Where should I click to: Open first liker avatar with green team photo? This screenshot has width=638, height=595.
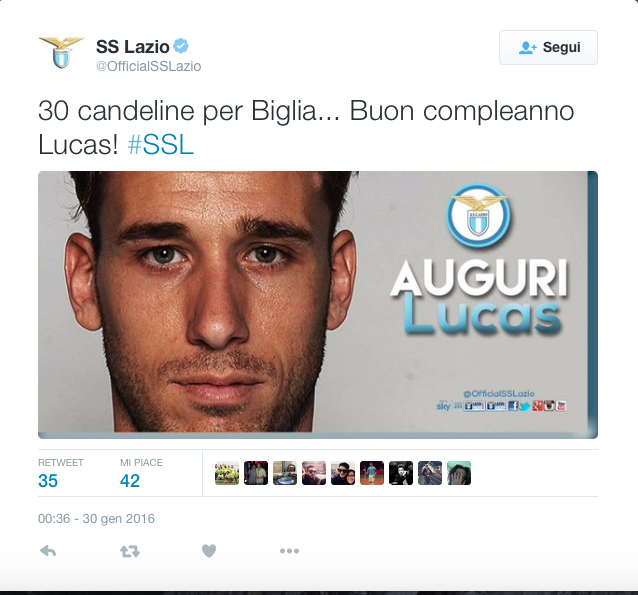coord(227,473)
